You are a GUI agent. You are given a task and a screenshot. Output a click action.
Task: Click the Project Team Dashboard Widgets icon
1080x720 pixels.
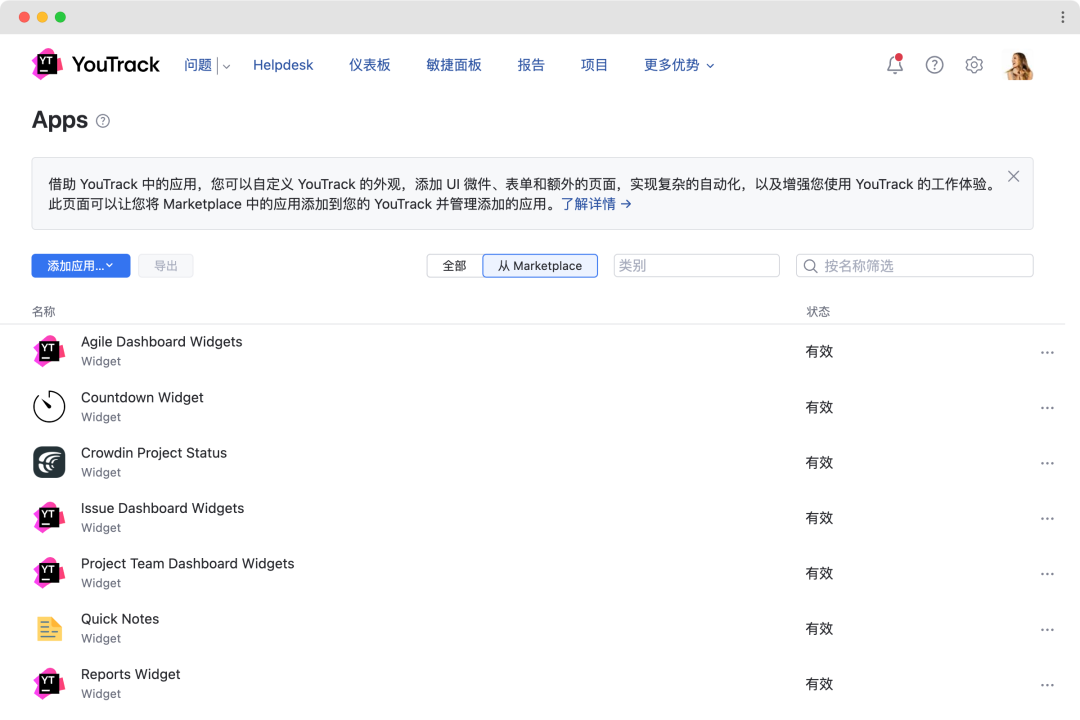coord(49,573)
